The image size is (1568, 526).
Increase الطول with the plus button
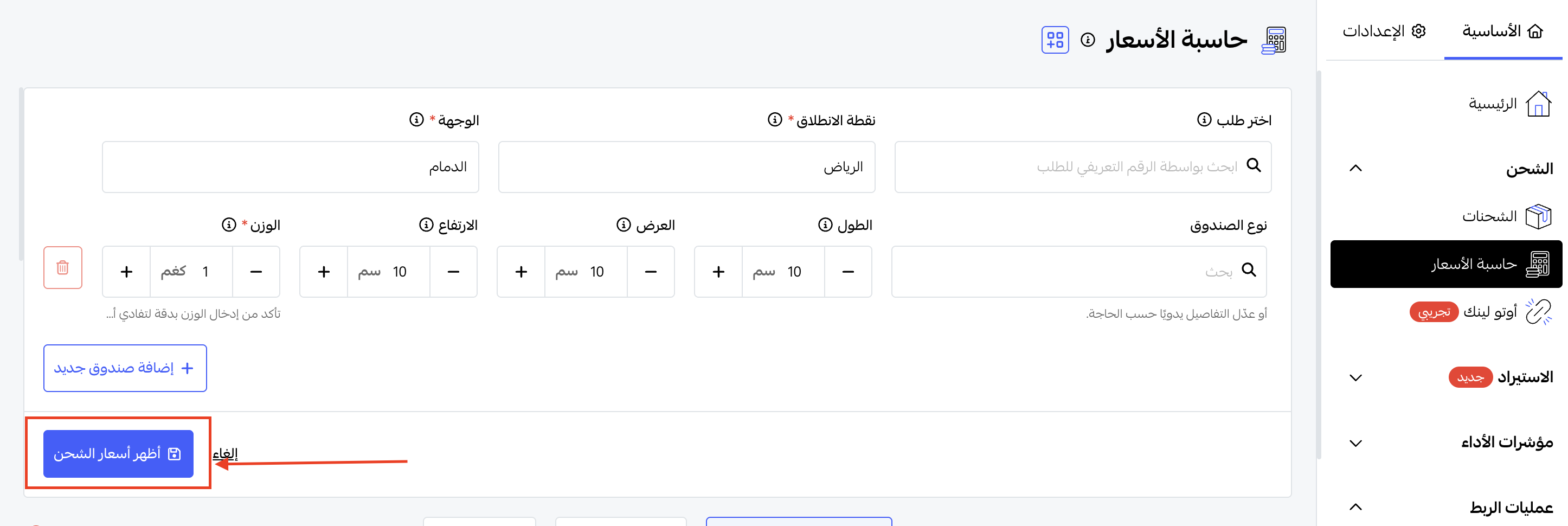718,272
